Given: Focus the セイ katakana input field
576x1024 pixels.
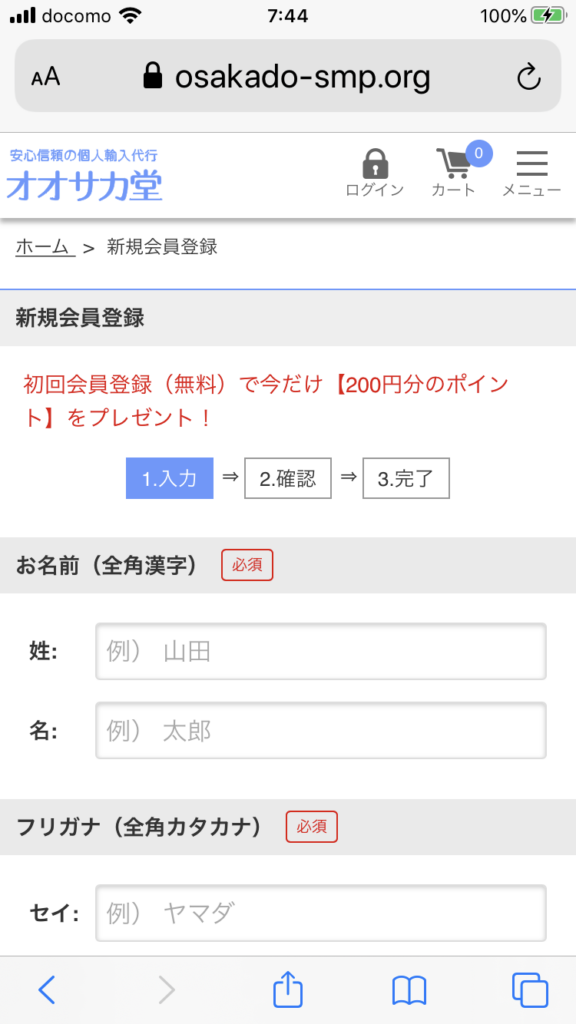Looking at the screenshot, I should pyautogui.click(x=321, y=913).
